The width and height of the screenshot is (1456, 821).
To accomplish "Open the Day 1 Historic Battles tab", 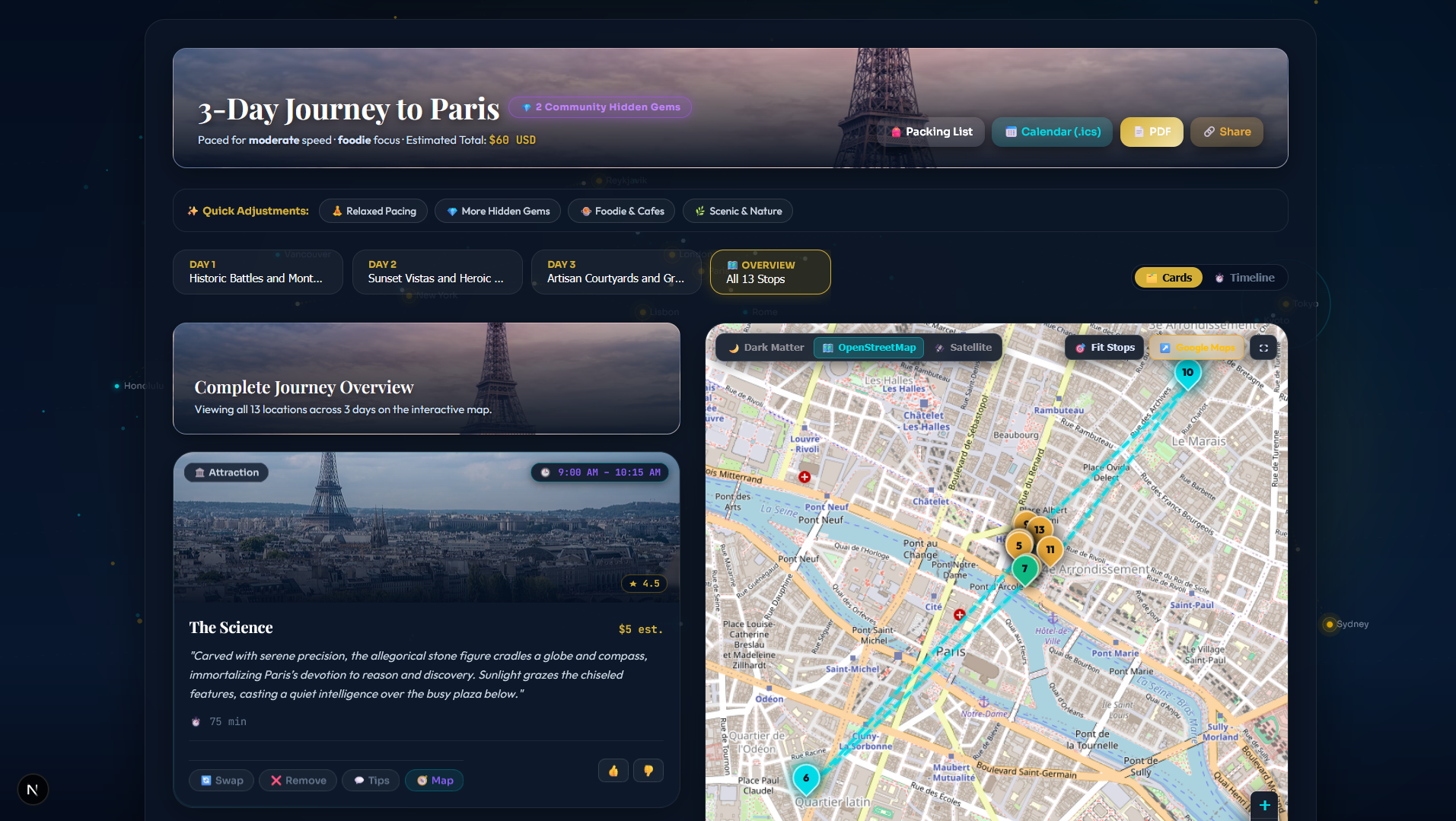I will click(258, 272).
